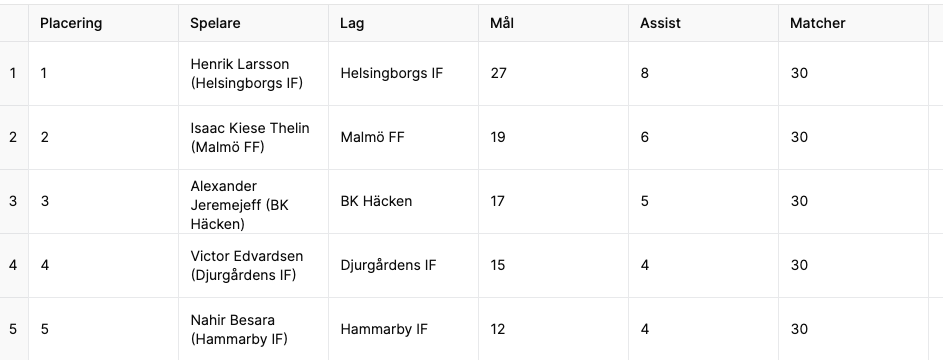Click the goals cell showing 15
The width and height of the screenshot is (943, 360).
click(553, 266)
